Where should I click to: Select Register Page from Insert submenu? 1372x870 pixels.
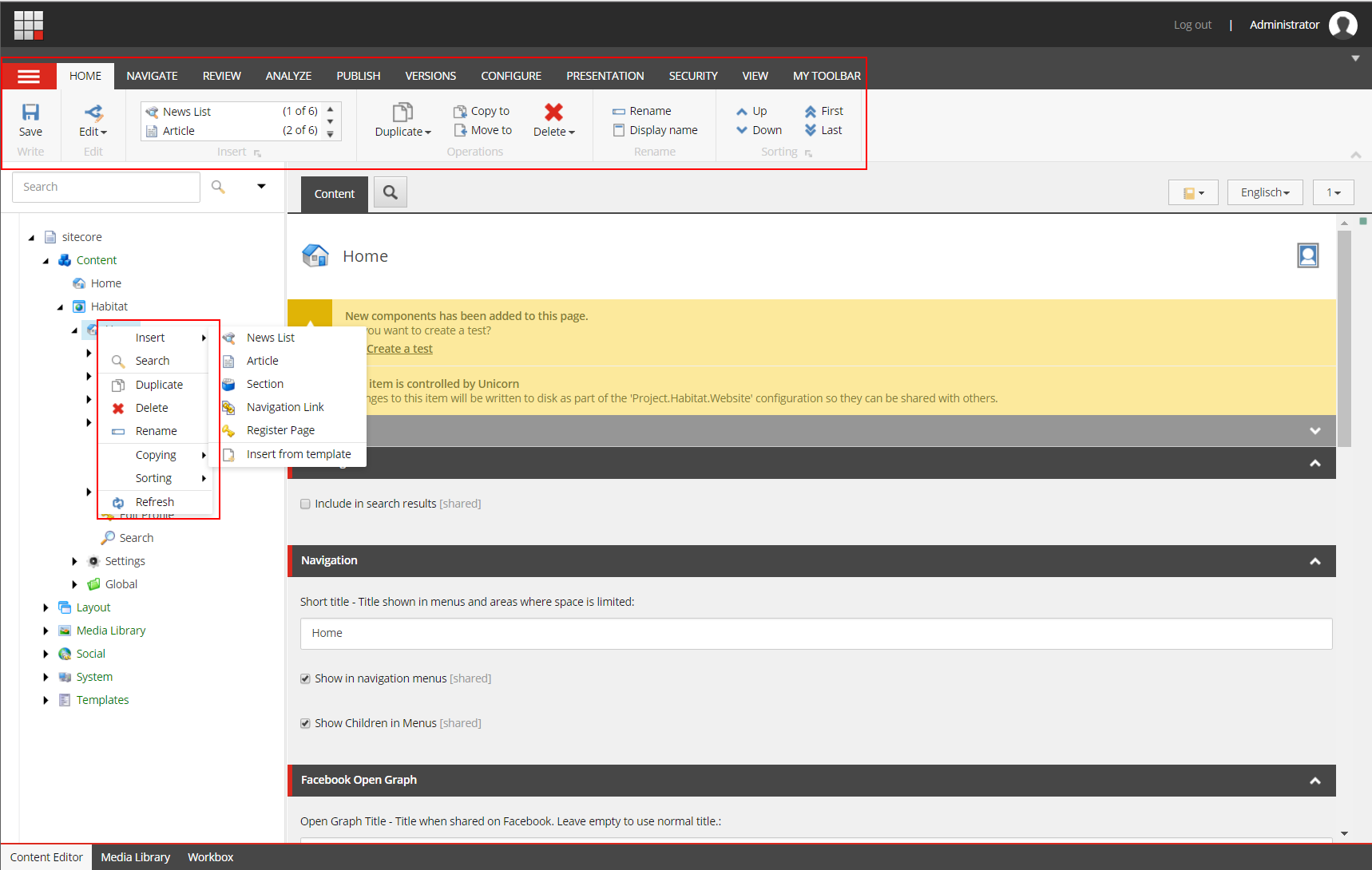[x=280, y=430]
